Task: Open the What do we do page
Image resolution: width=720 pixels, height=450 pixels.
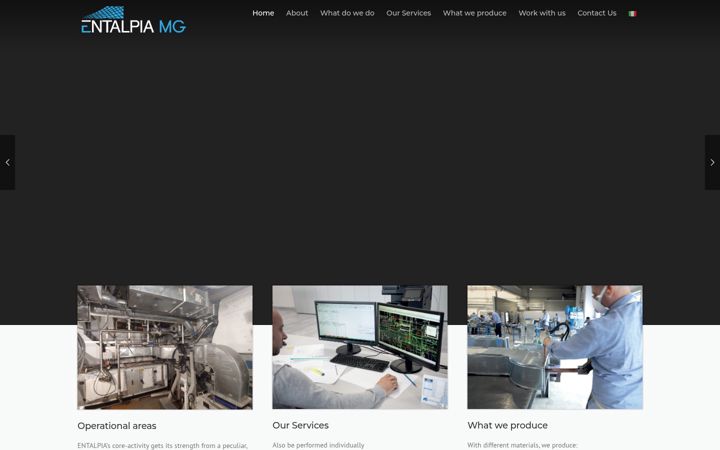Action: [x=347, y=13]
